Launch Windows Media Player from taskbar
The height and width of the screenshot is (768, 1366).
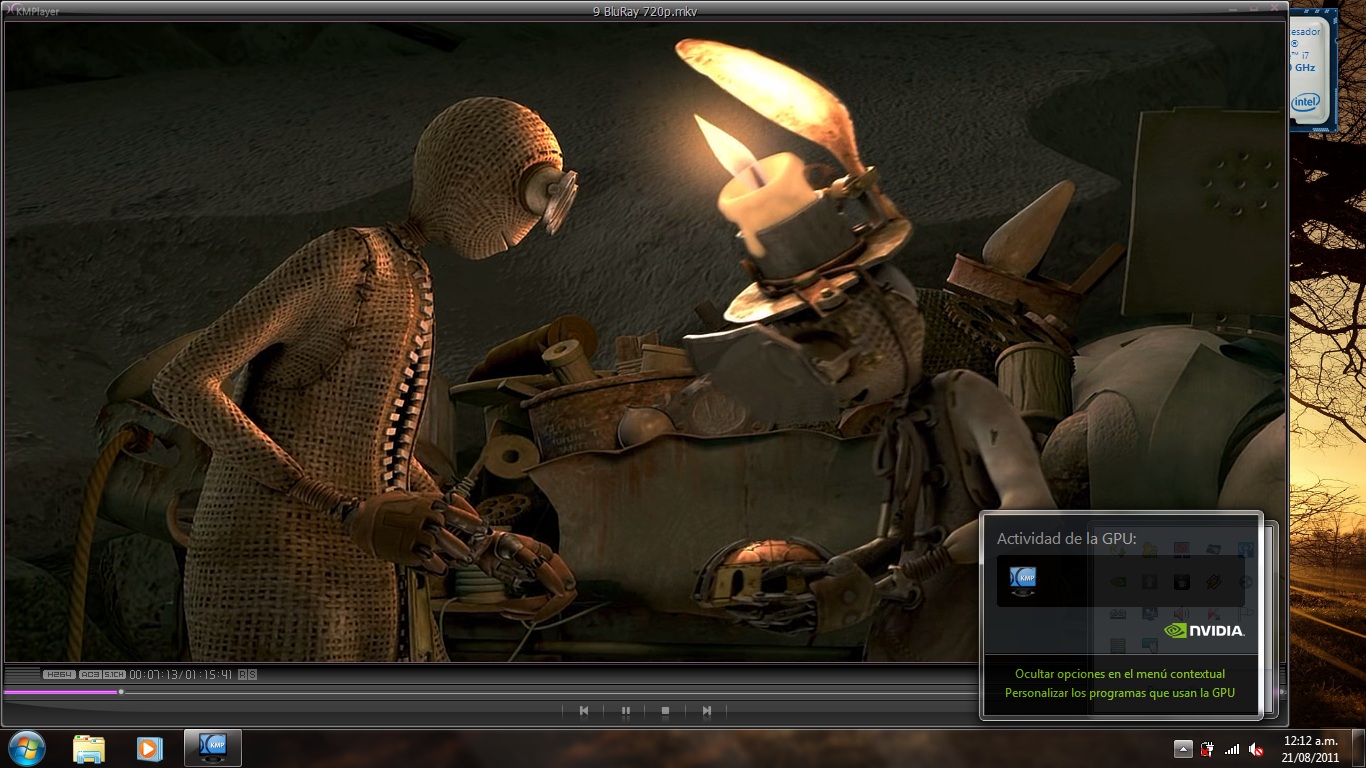click(150, 748)
